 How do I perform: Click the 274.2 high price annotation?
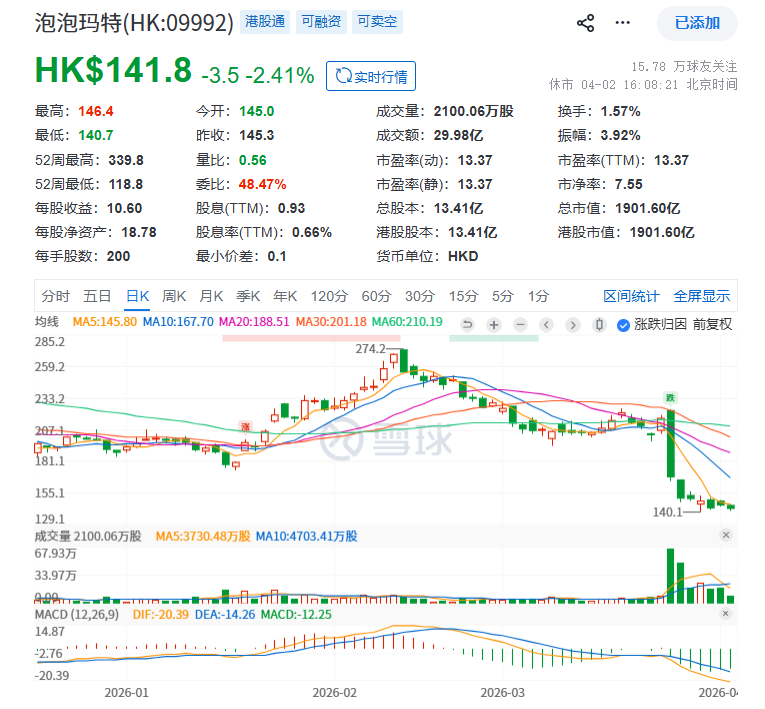[370, 349]
